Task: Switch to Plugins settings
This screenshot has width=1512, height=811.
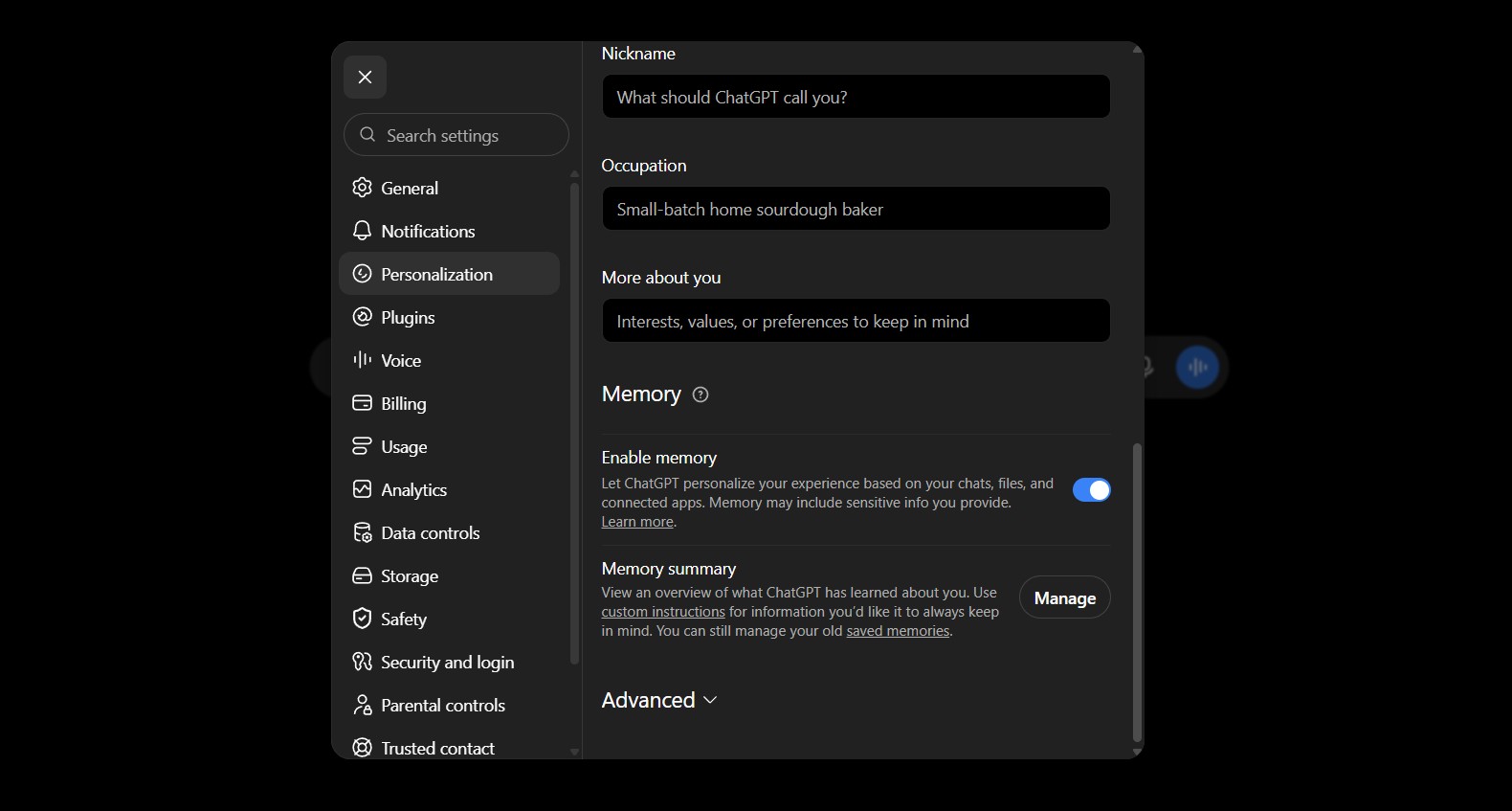Action: click(x=449, y=317)
